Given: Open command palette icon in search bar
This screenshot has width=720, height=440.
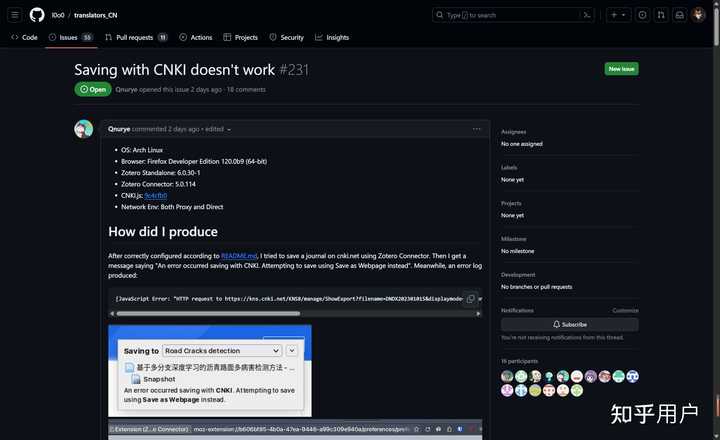Looking at the screenshot, I should pos(587,15).
